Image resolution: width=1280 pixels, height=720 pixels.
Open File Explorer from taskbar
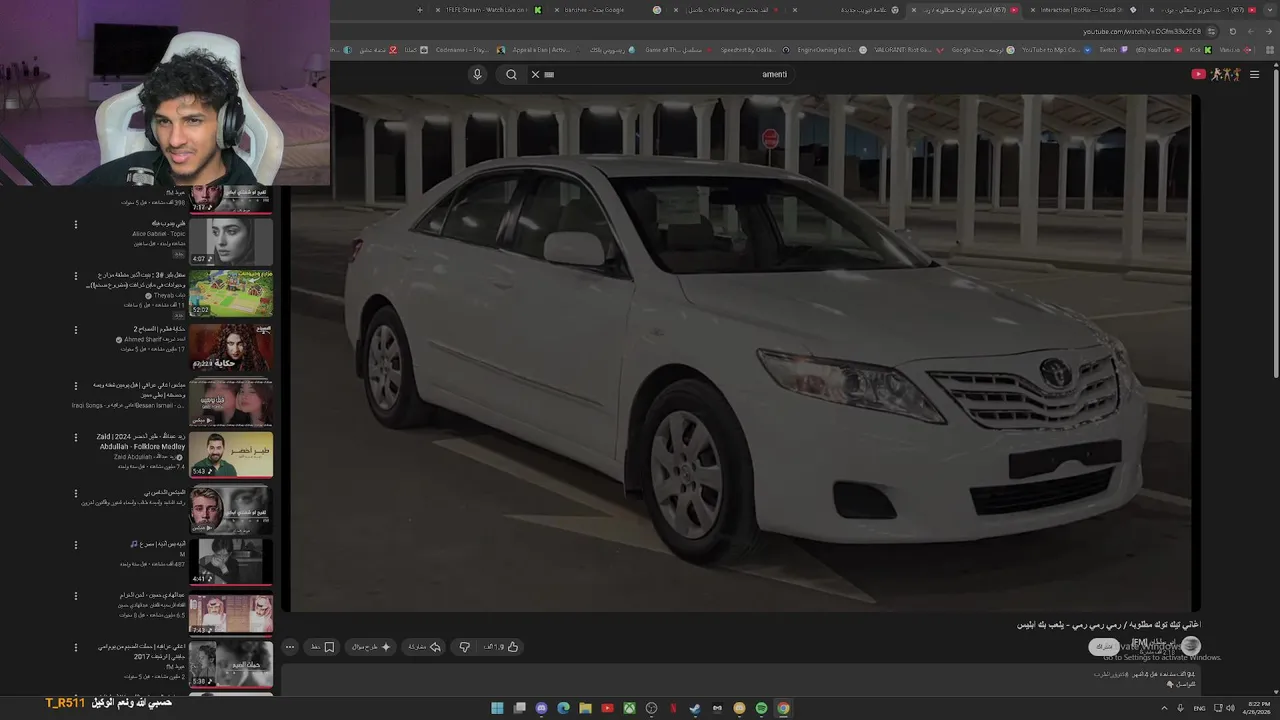[x=585, y=708]
